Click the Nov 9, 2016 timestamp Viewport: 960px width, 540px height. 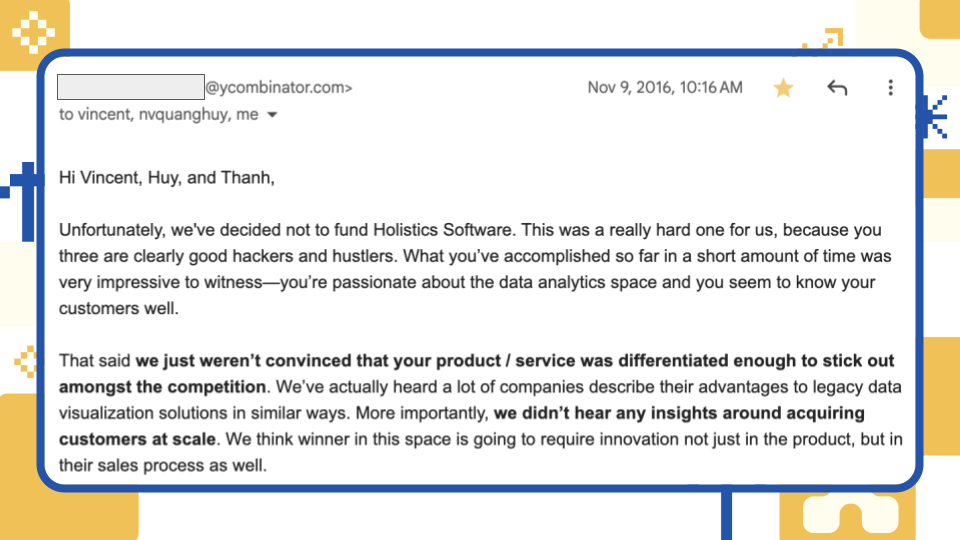(664, 88)
